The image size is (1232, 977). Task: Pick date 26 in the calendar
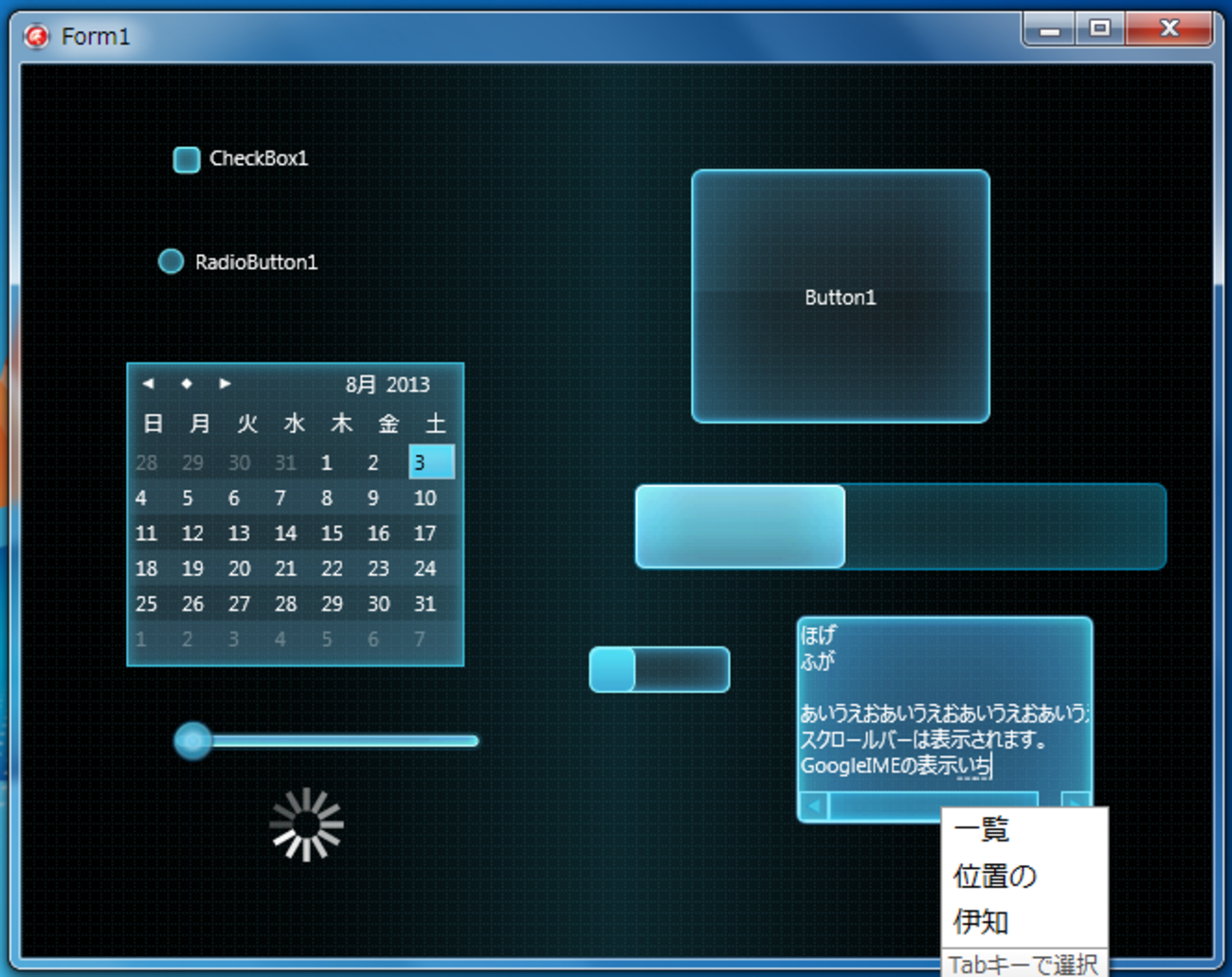click(x=192, y=604)
